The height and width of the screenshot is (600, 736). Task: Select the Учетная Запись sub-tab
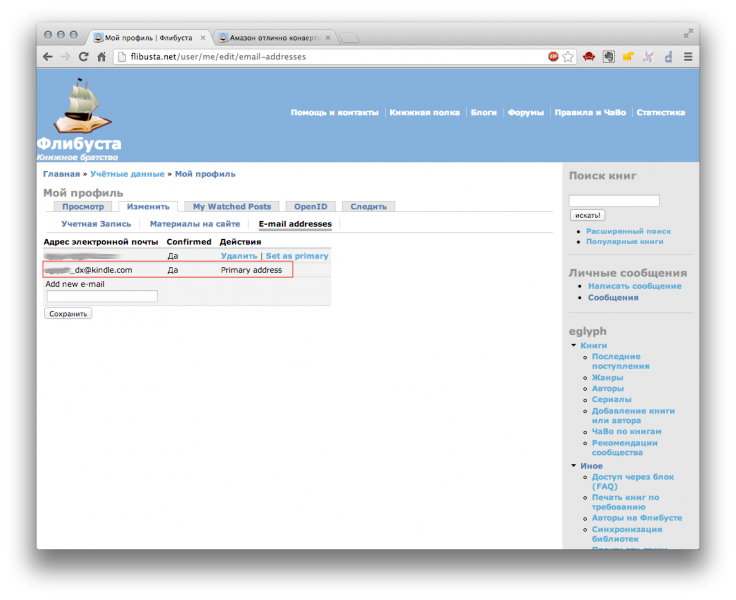point(96,224)
